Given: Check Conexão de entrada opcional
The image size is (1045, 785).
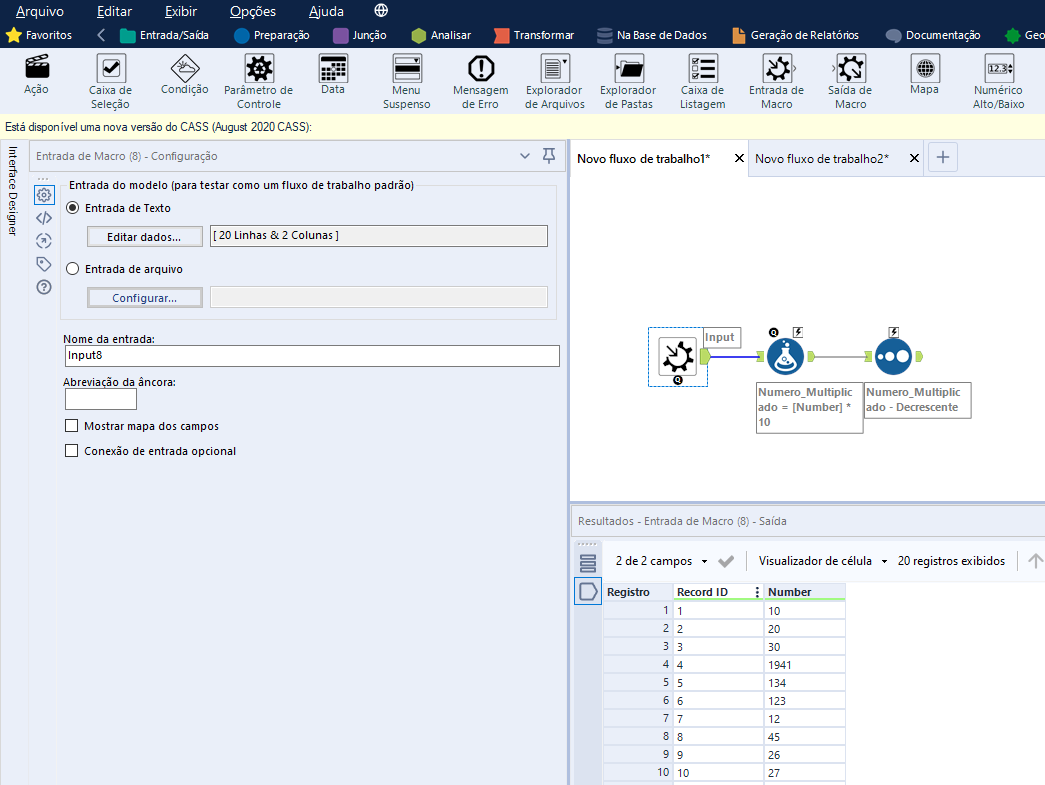Looking at the screenshot, I should [71, 451].
